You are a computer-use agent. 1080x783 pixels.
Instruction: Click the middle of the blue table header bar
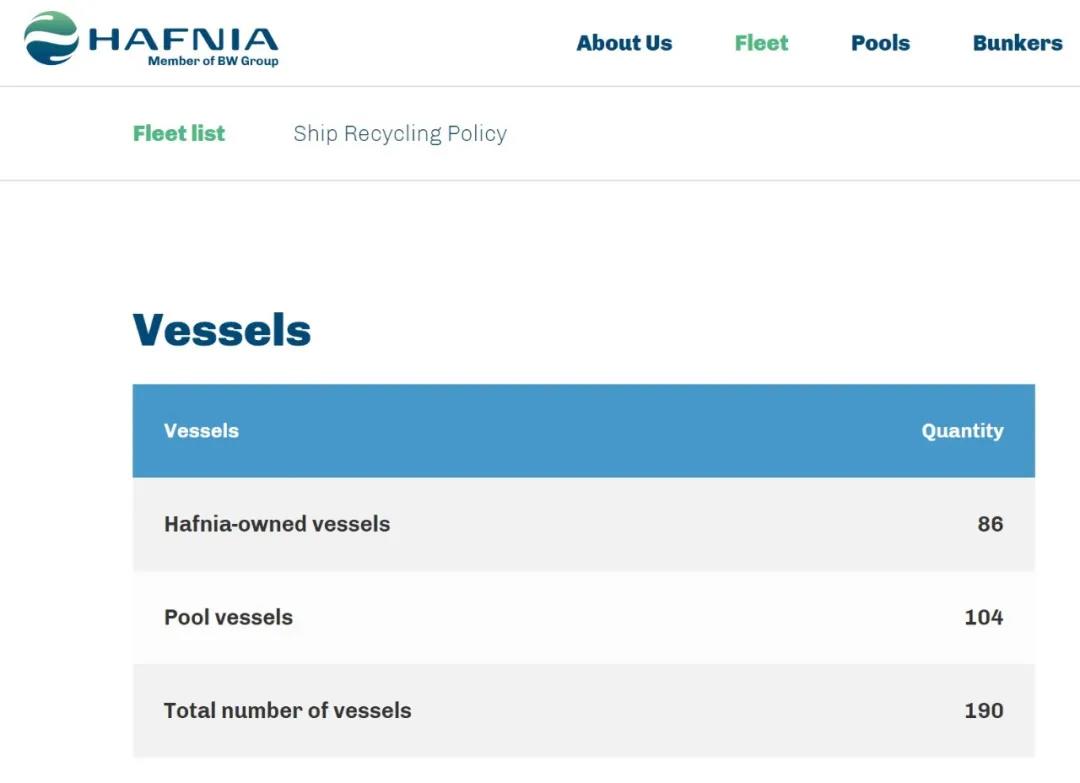click(x=583, y=431)
